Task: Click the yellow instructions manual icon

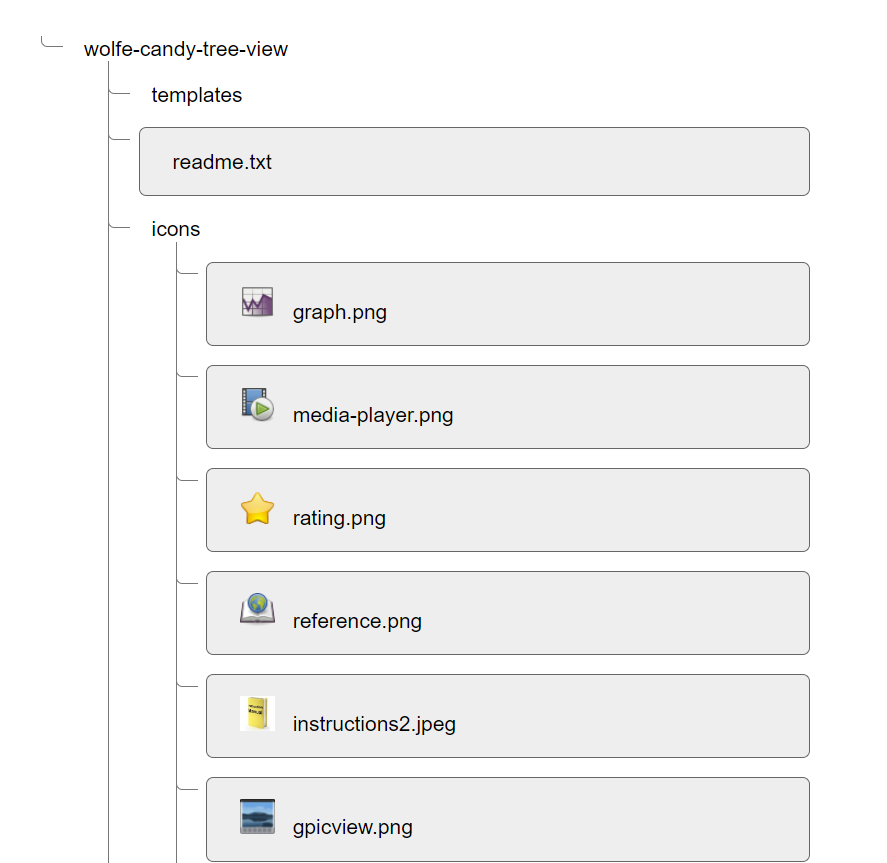Action: [x=257, y=713]
